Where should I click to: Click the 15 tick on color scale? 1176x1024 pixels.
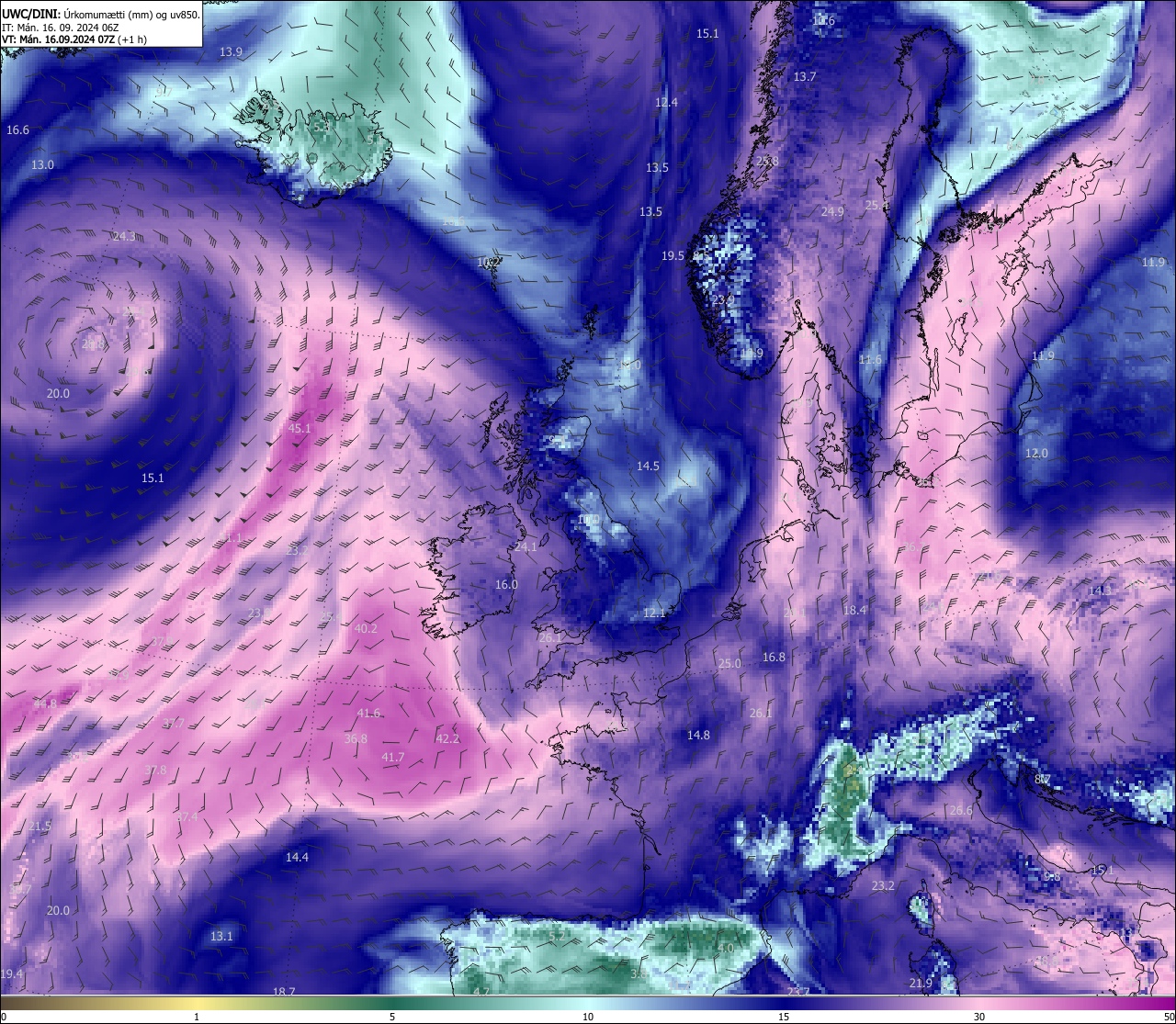point(784,1017)
